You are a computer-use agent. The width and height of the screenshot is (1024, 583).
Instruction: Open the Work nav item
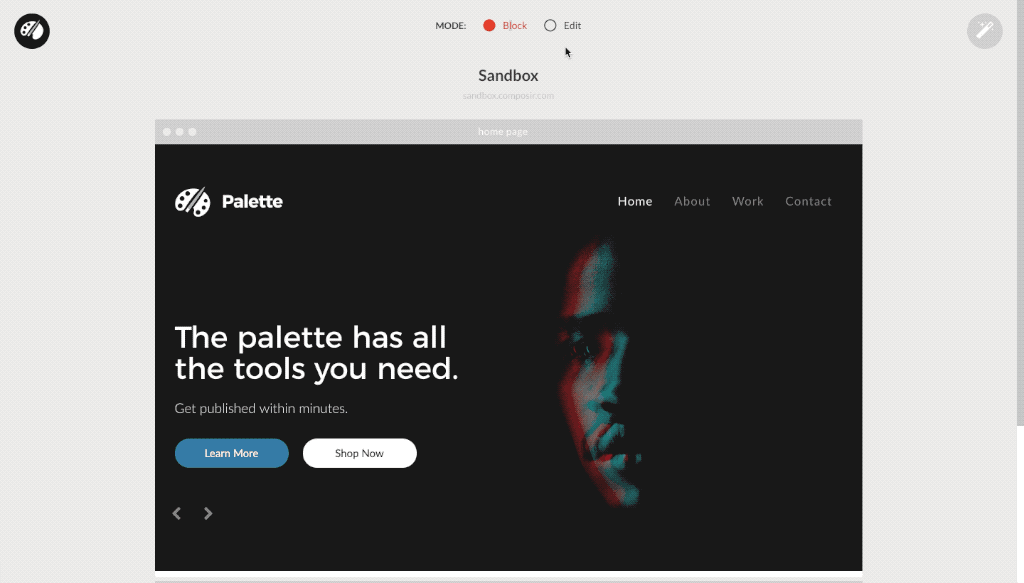[748, 201]
